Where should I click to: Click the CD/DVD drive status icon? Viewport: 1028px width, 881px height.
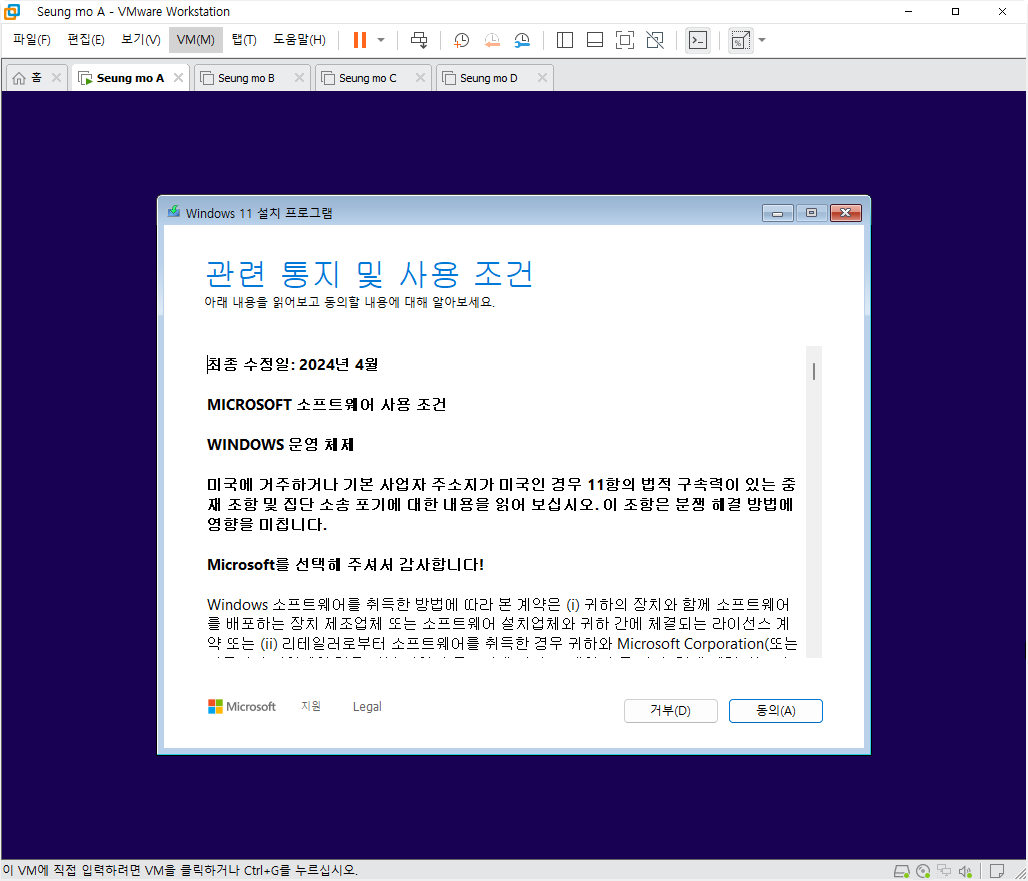[x=923, y=871]
